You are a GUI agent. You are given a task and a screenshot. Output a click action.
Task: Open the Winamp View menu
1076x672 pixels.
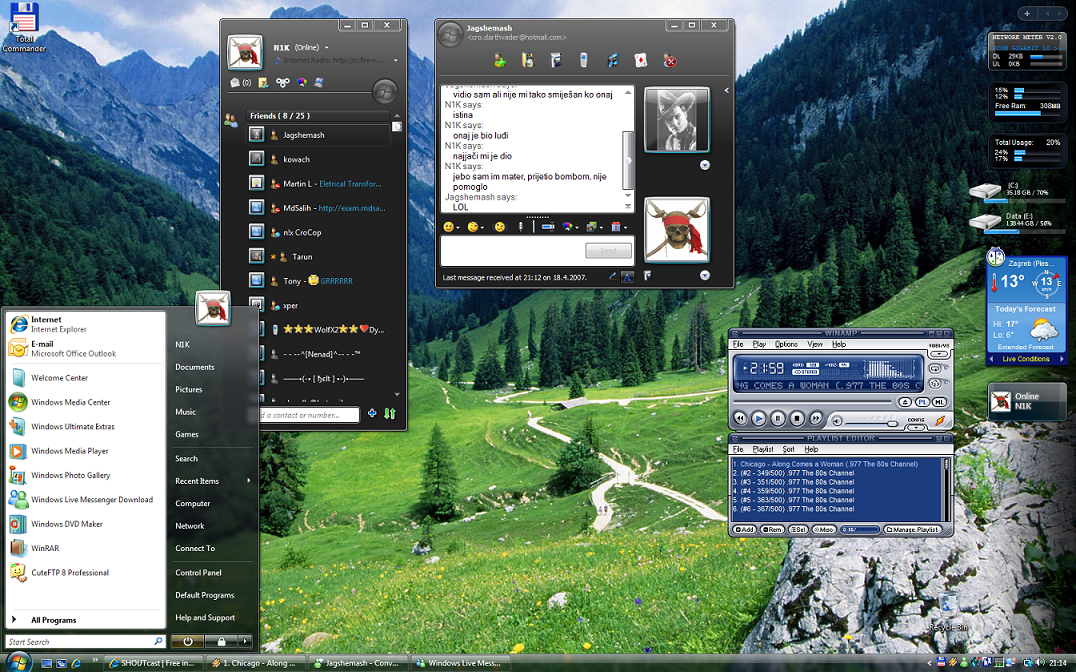(815, 345)
